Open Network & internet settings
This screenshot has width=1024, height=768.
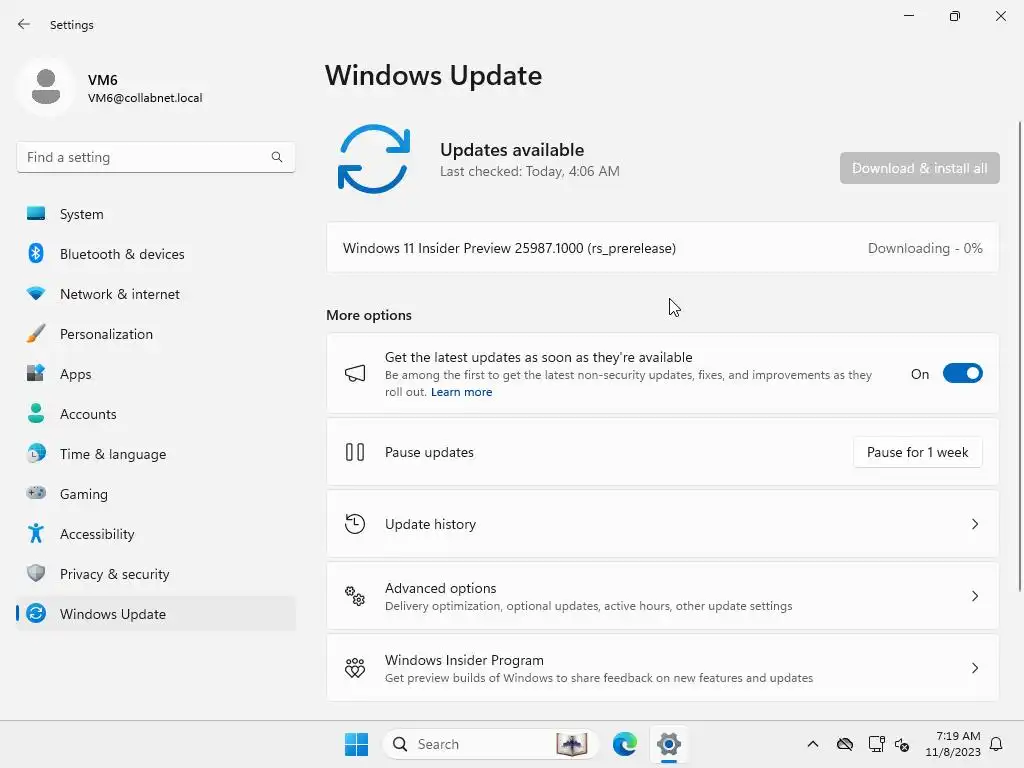155,294
